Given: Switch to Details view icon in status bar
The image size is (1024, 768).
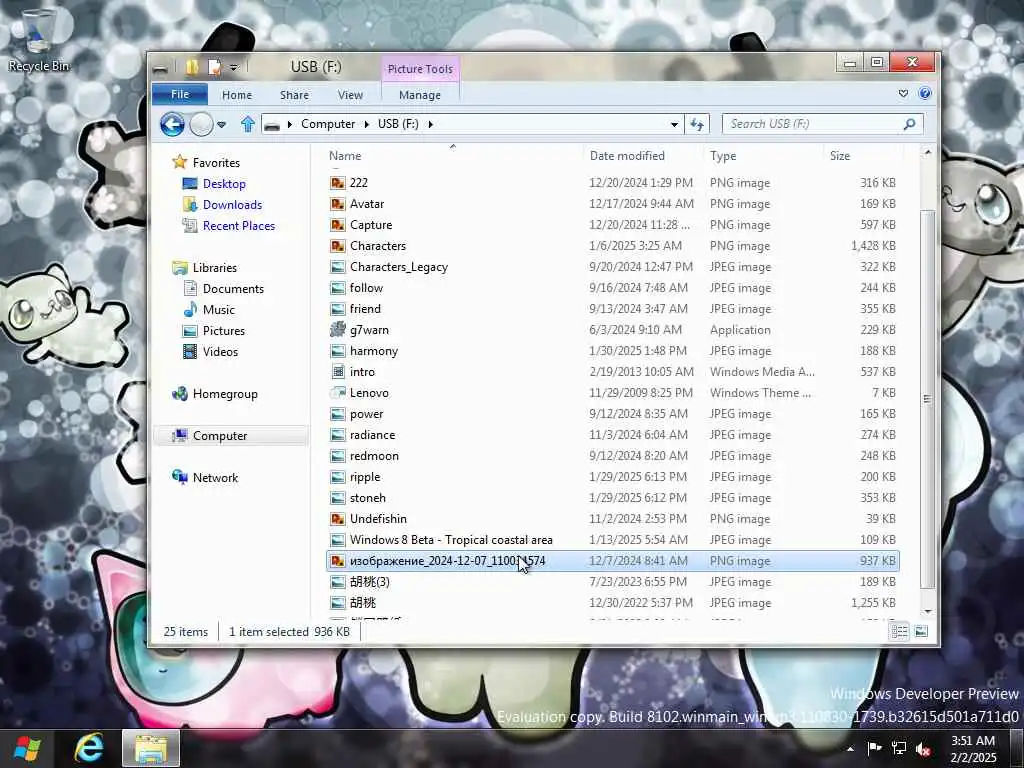Looking at the screenshot, I should (899, 631).
